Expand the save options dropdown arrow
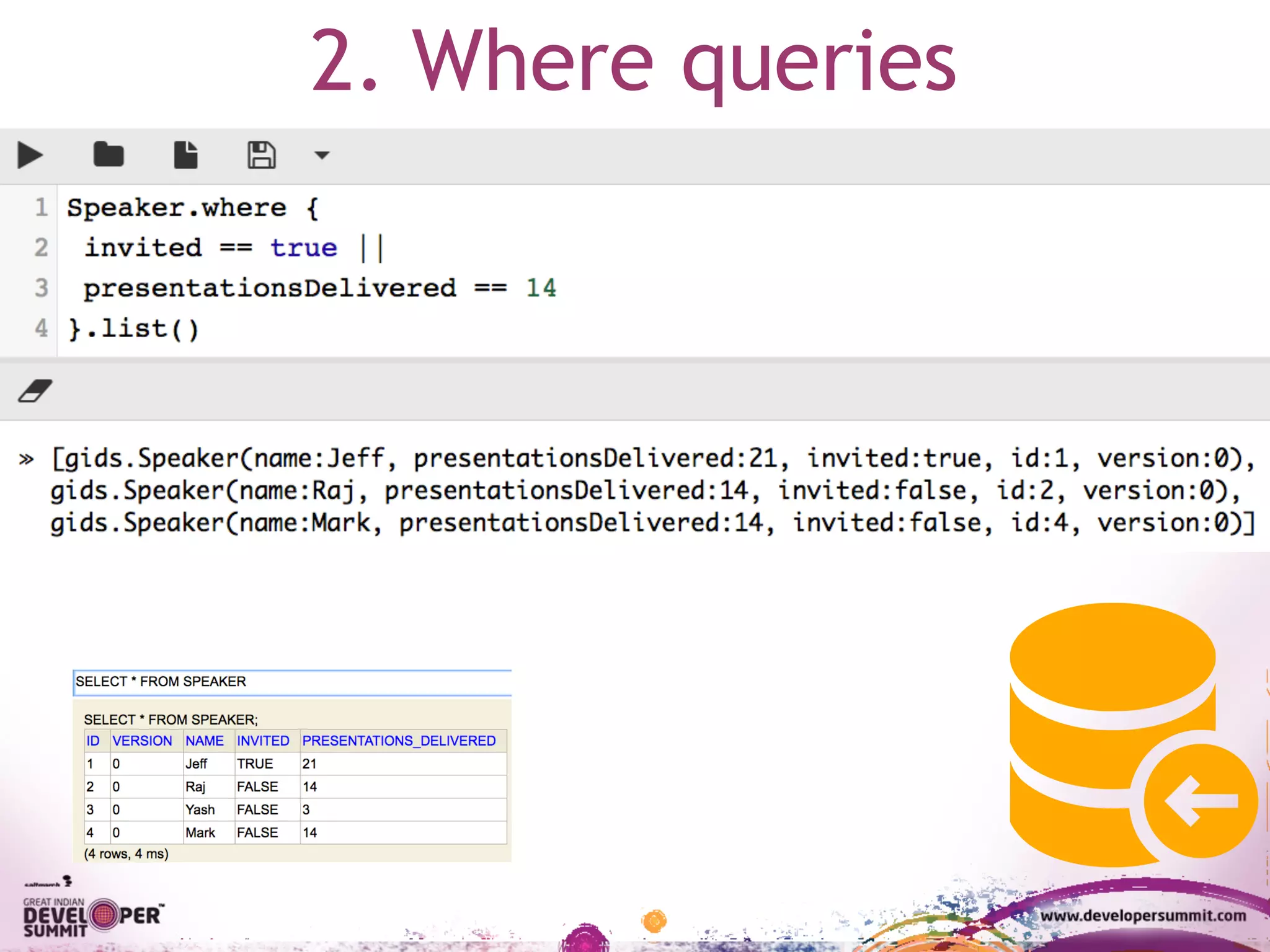Viewport: 1270px width, 952px height. 322,155
